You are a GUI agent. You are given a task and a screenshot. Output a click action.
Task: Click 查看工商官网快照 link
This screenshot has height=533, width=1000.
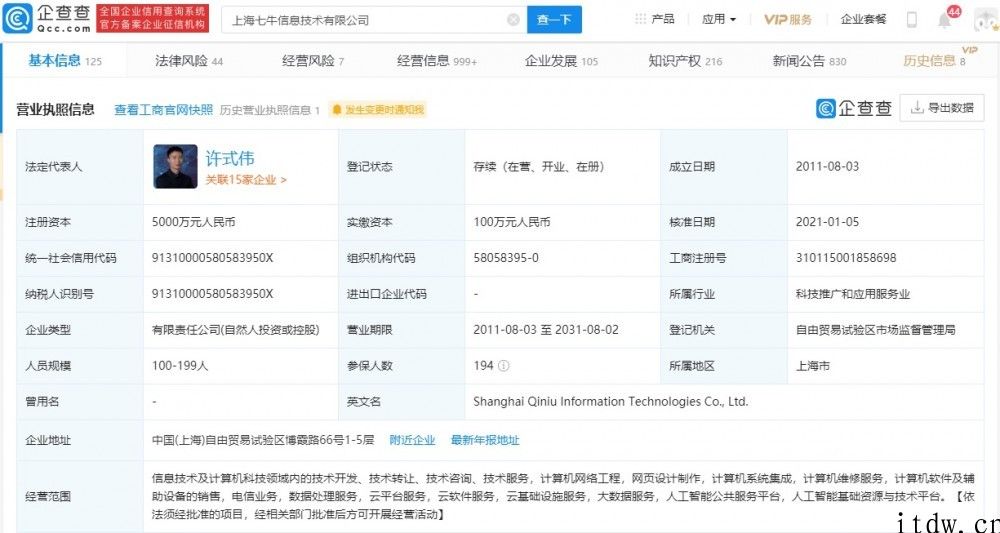163,110
